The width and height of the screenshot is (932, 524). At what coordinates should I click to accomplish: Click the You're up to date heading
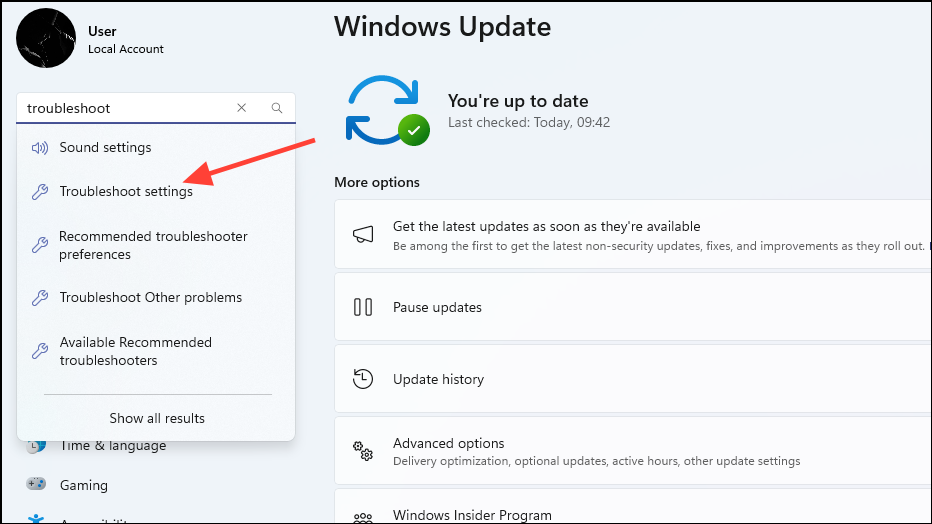point(518,101)
